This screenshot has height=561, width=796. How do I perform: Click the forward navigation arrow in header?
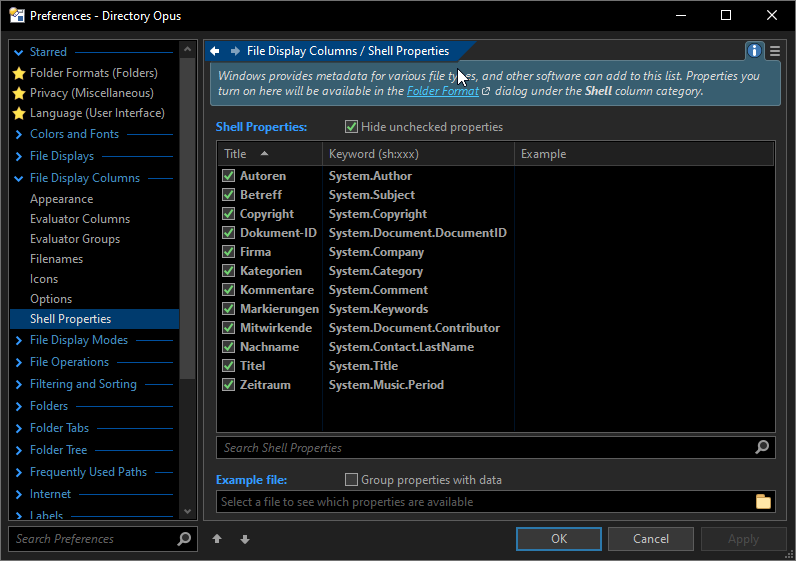(235, 51)
